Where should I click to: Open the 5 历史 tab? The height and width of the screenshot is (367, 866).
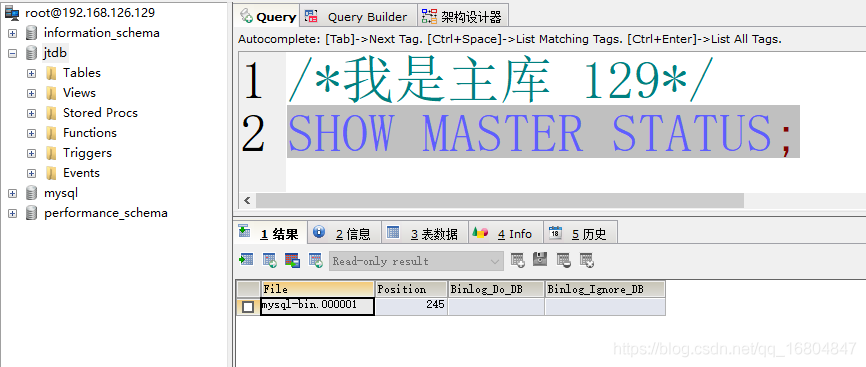pos(580,234)
